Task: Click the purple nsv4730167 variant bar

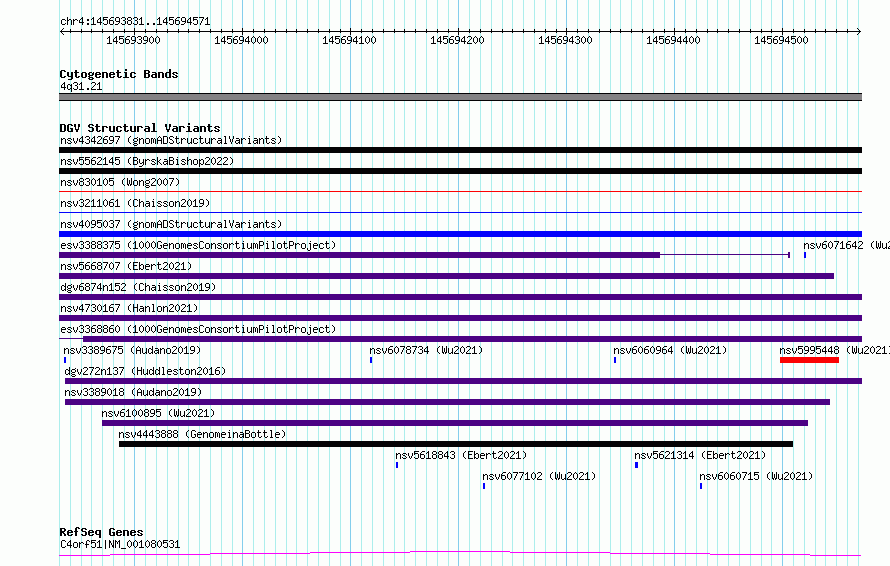Action: [x=460, y=318]
